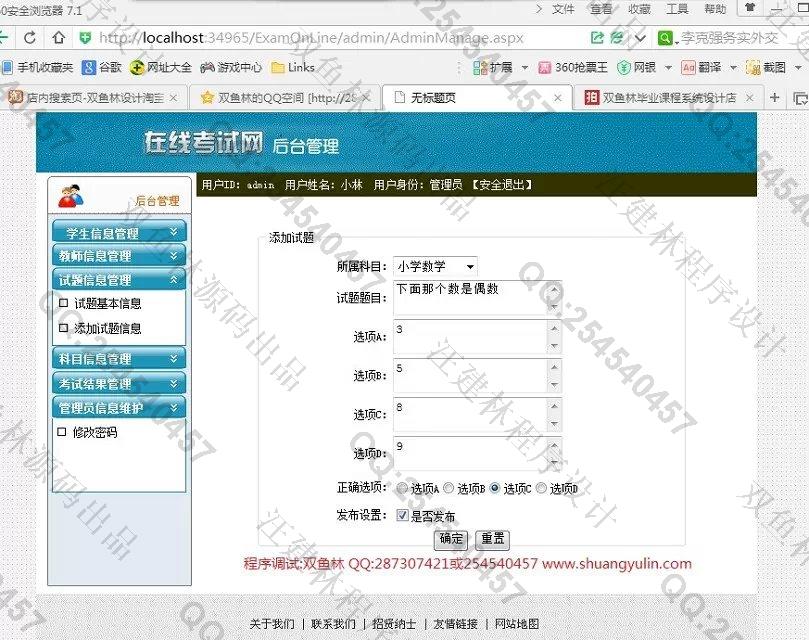809x640 pixels.
Task: Open the 工具 menu
Action: (677, 9)
